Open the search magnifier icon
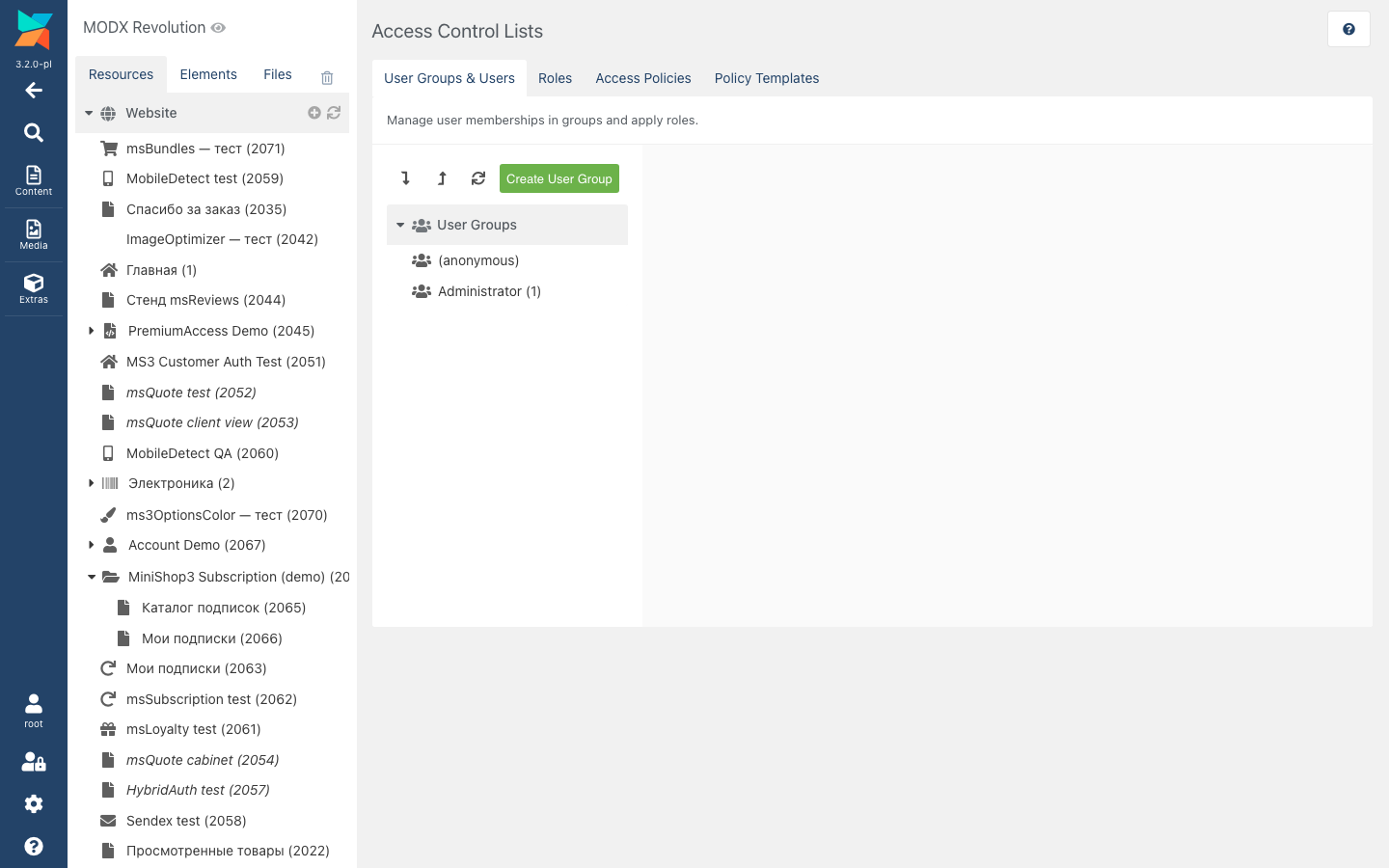Image resolution: width=1389 pixels, height=868 pixels. (34, 132)
